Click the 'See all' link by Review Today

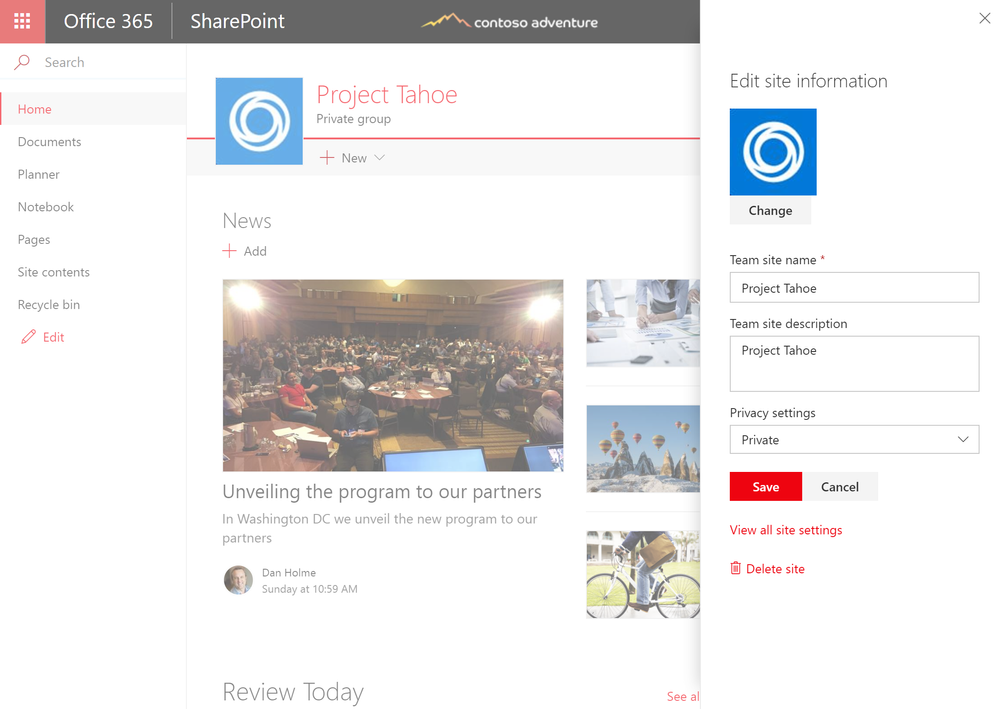tap(683, 696)
